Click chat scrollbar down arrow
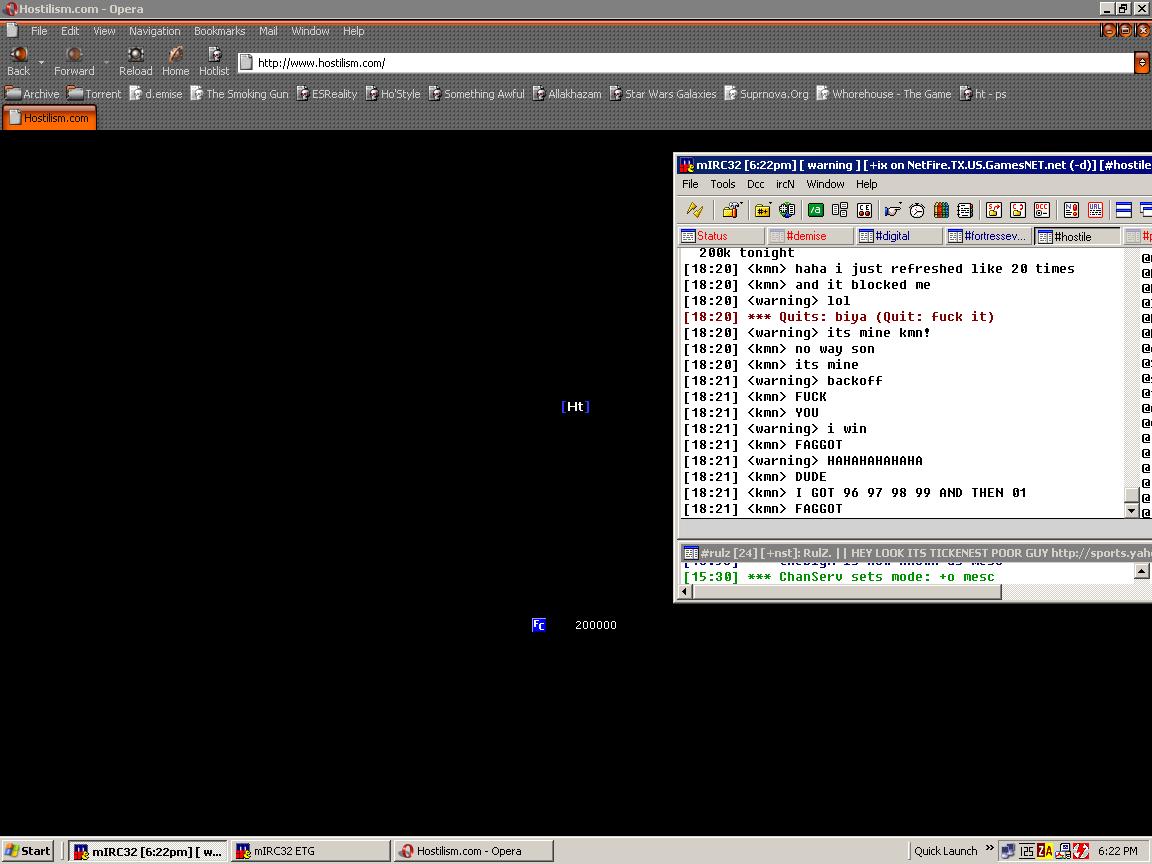Screen dimensions: 1152x864 point(1132,511)
